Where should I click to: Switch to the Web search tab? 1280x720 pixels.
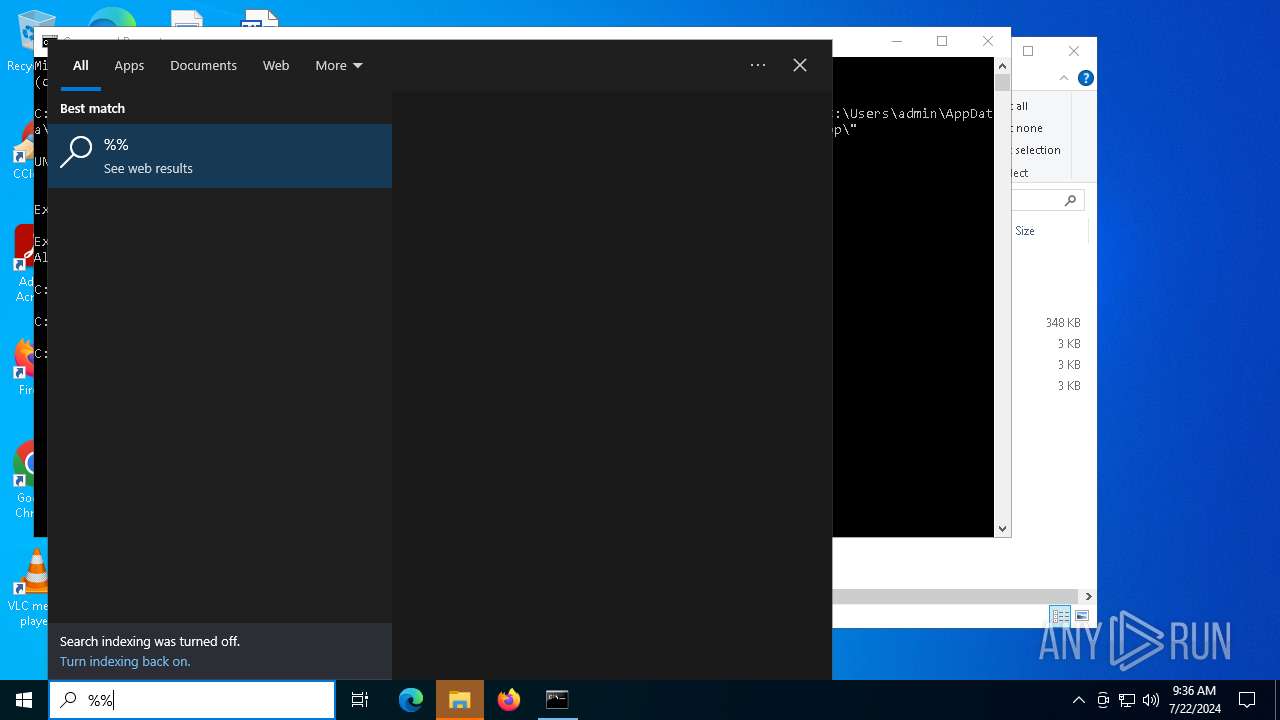[276, 65]
